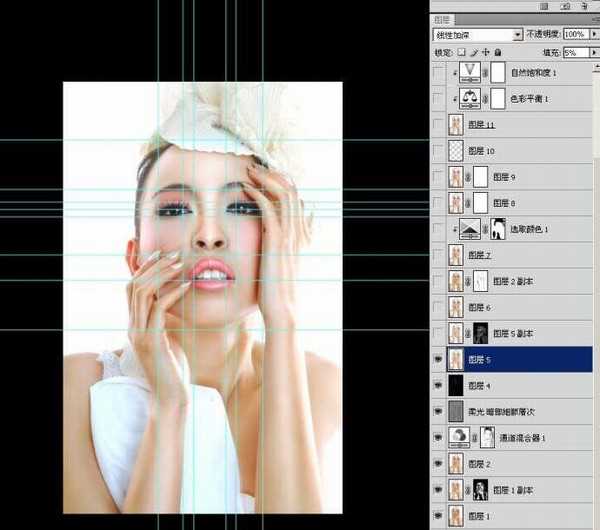The width and height of the screenshot is (600, 530).
Task: Select the 图层 10 layer row
Action: [530, 151]
